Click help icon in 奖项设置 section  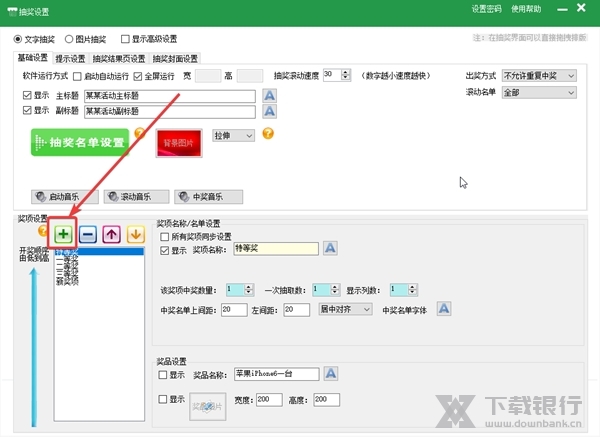point(42,231)
